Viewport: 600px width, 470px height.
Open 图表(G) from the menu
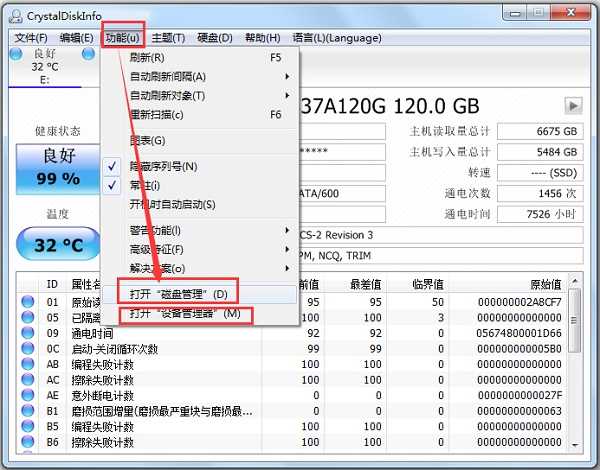point(200,140)
